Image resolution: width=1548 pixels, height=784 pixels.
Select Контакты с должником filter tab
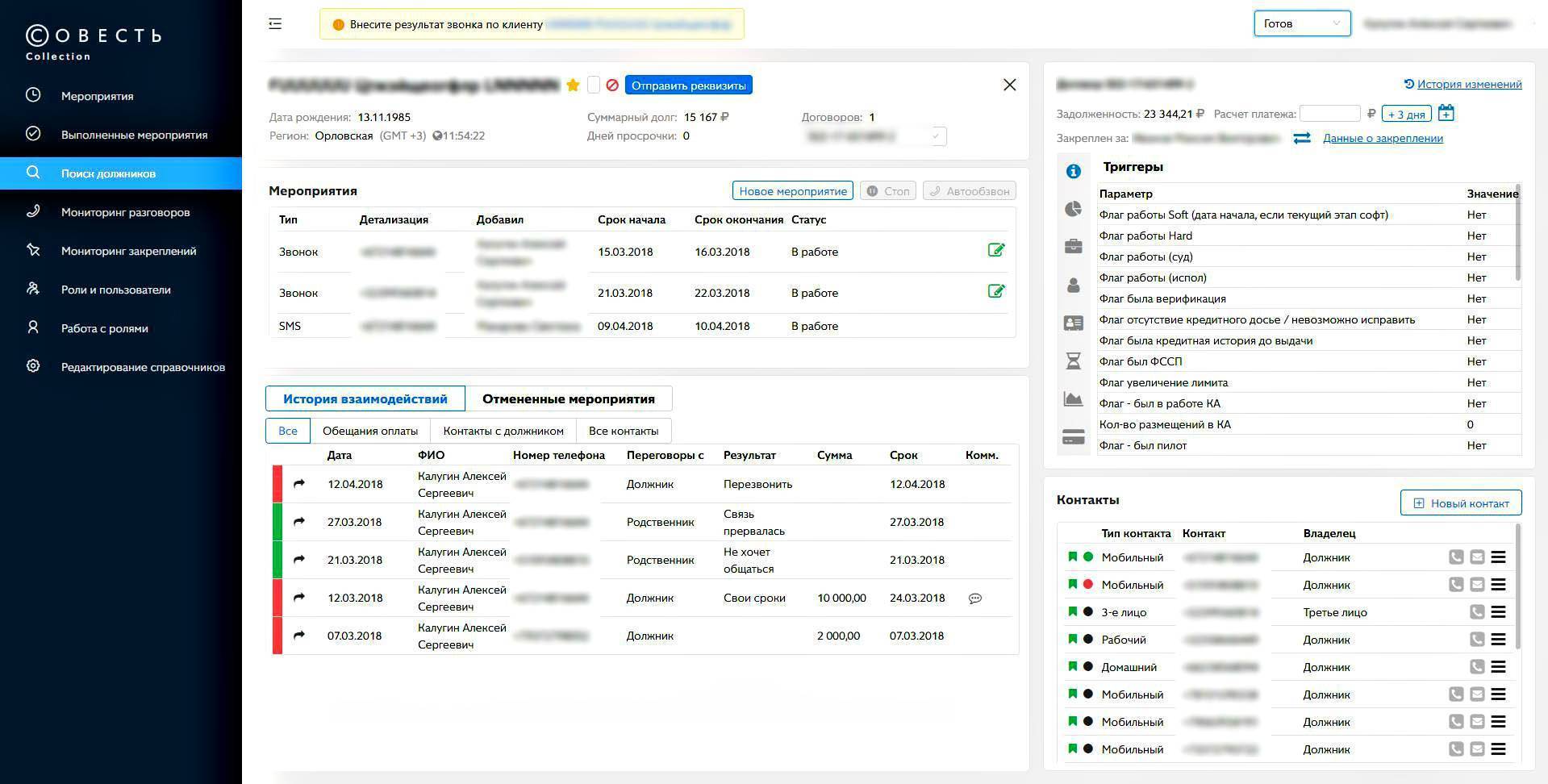(503, 431)
